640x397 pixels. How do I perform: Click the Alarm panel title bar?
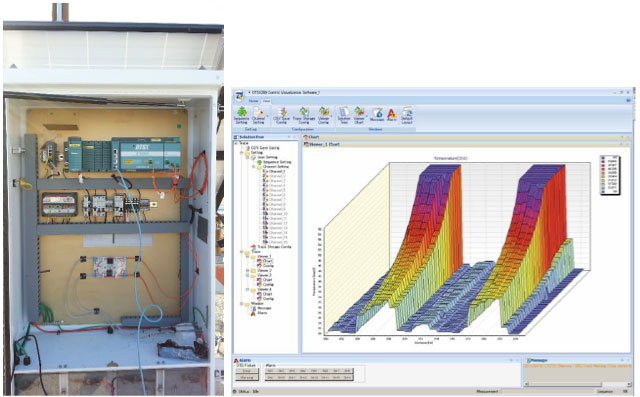(x=376, y=360)
